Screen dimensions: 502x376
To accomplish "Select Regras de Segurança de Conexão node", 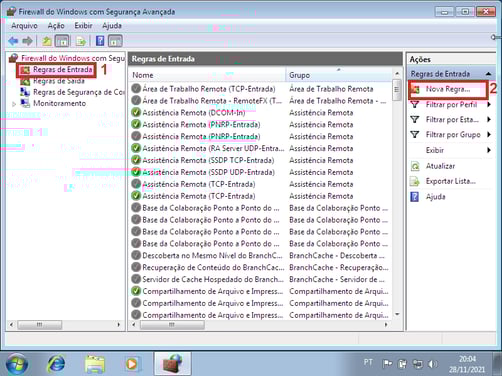I will (79, 92).
